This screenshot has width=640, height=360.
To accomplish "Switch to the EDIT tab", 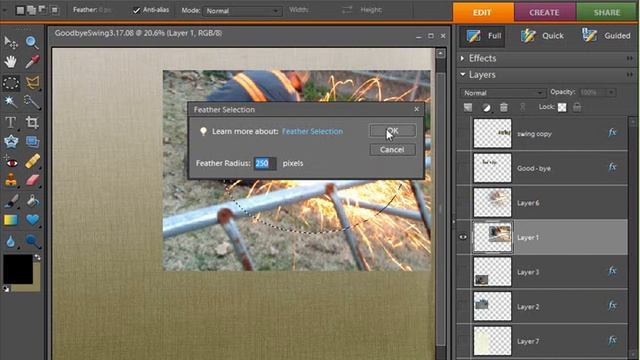I will pos(483,12).
